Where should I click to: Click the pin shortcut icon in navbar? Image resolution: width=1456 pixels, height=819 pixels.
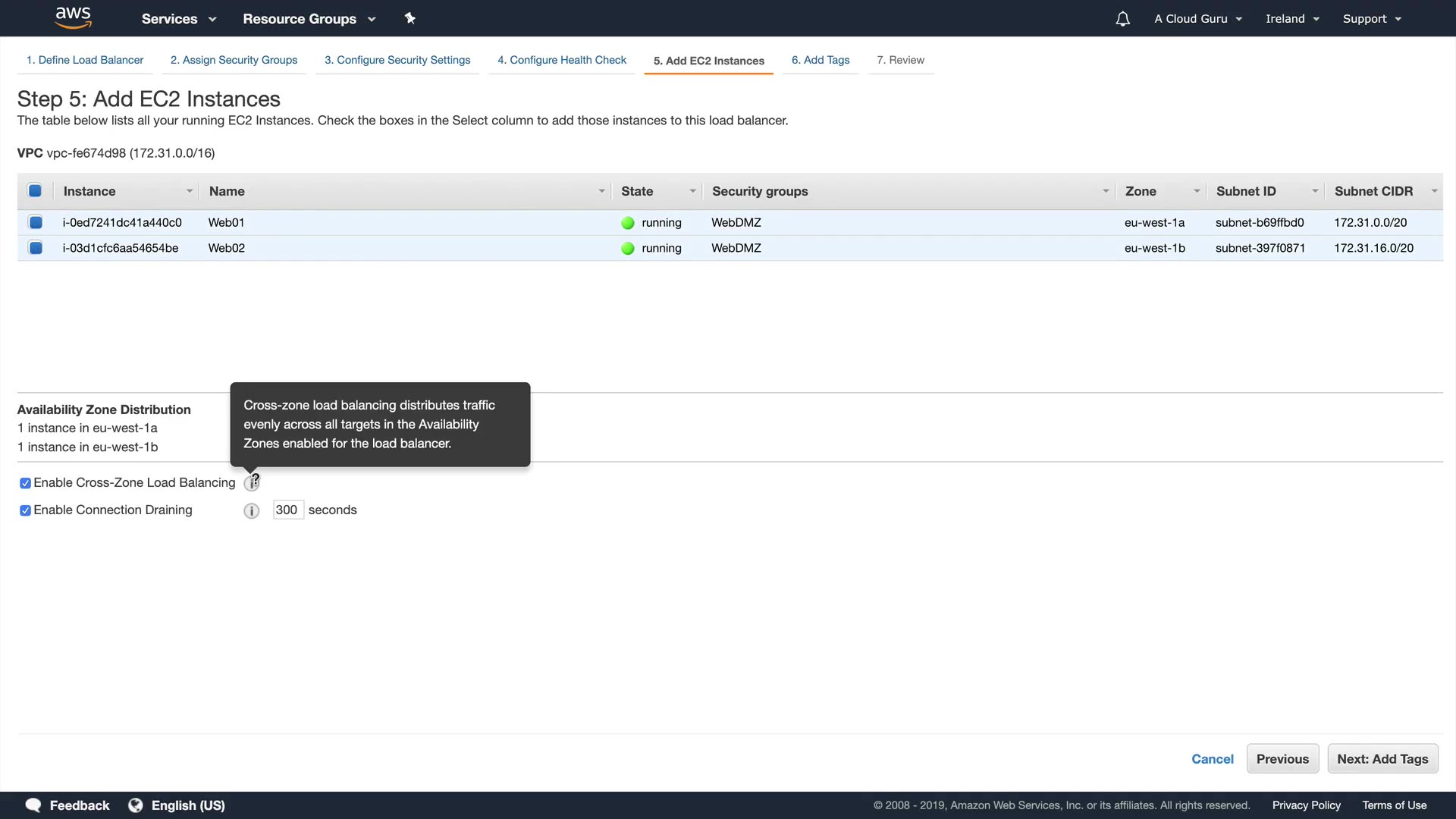409,18
